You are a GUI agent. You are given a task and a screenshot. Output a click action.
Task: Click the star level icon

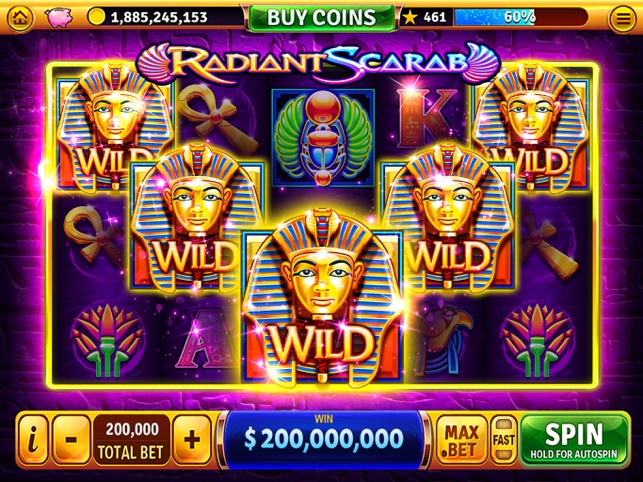click(410, 17)
